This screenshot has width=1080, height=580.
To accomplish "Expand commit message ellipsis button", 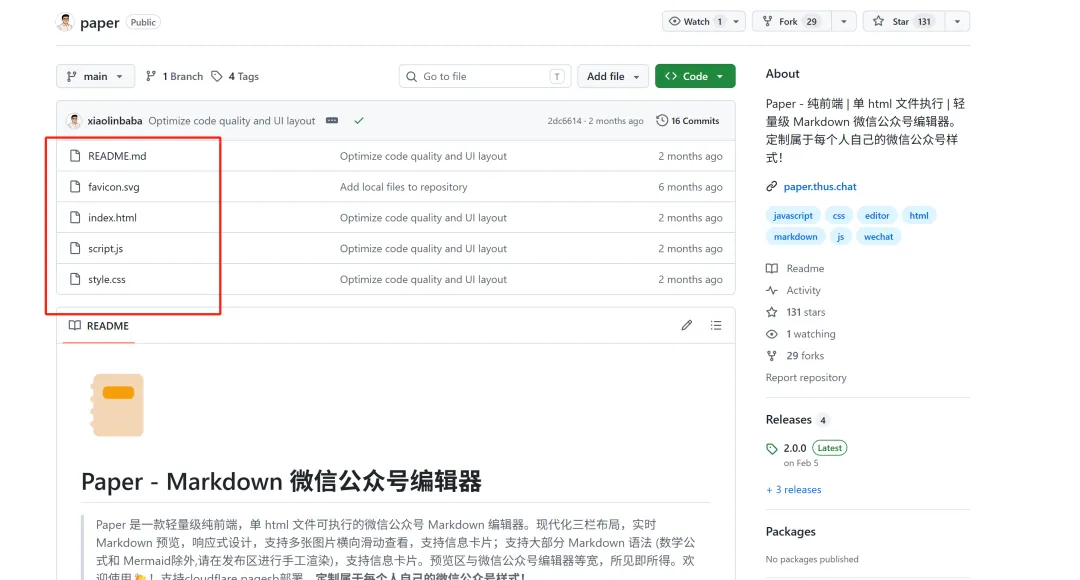I will pyautogui.click(x=332, y=121).
